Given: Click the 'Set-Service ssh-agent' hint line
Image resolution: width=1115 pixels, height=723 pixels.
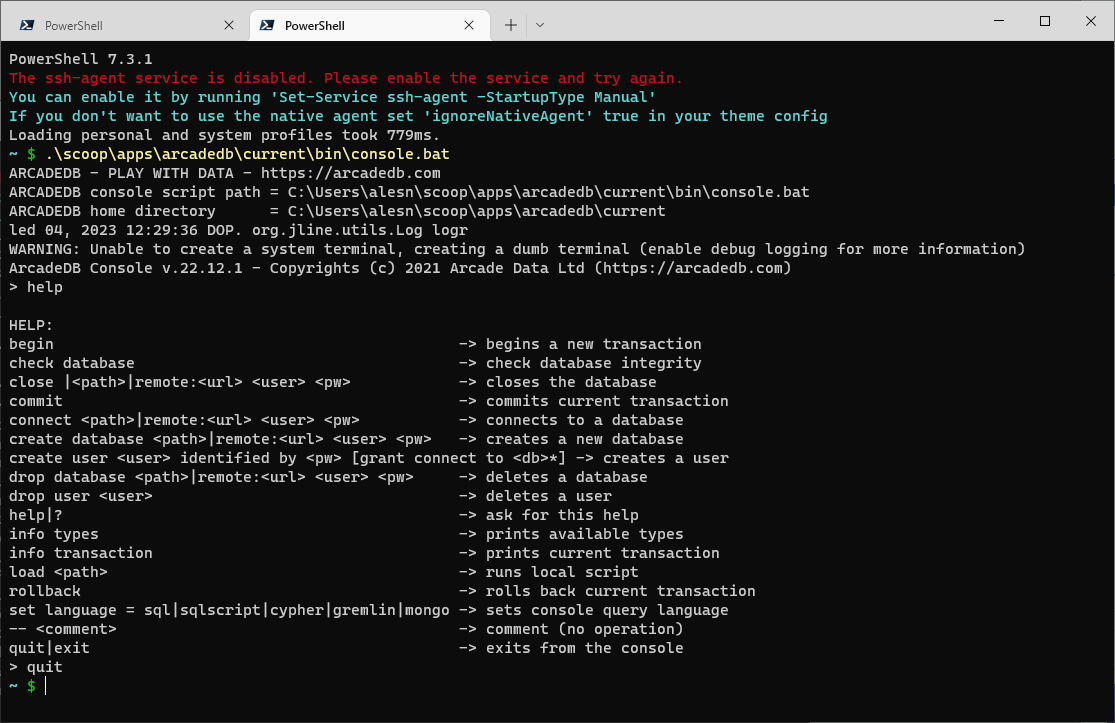Looking at the screenshot, I should click(x=332, y=97).
